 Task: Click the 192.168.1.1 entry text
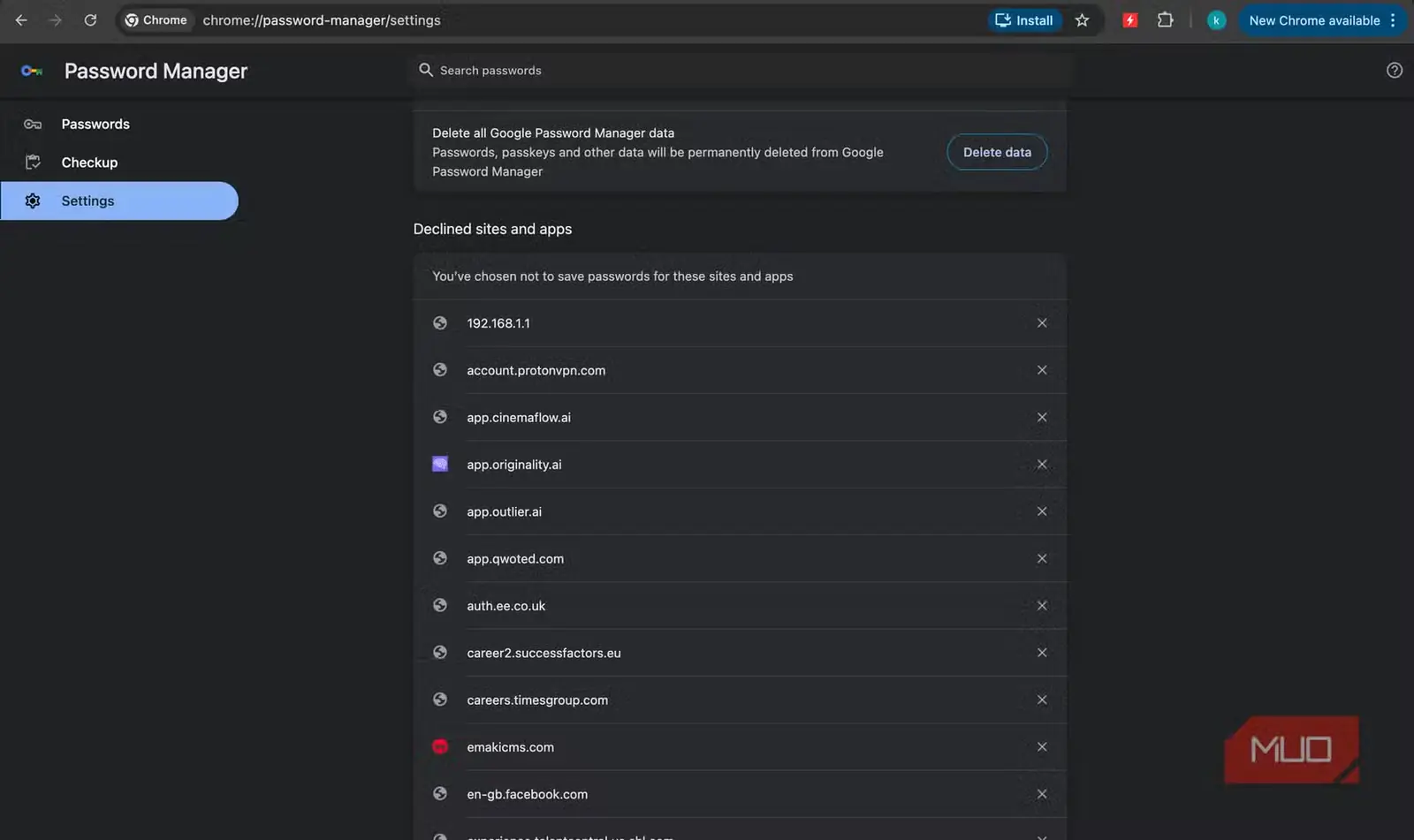(498, 323)
